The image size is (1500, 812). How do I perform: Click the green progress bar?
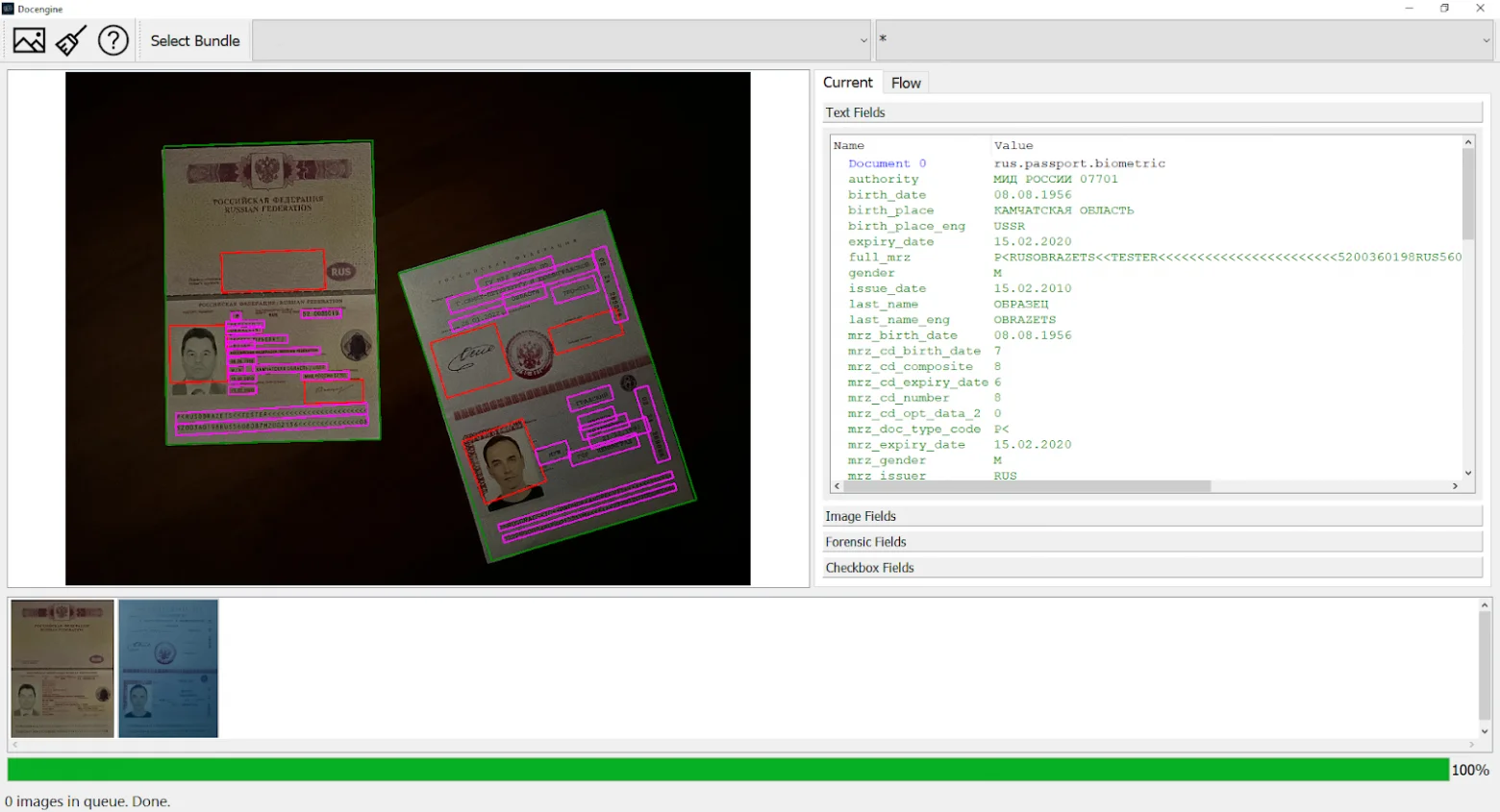[x=728, y=770]
